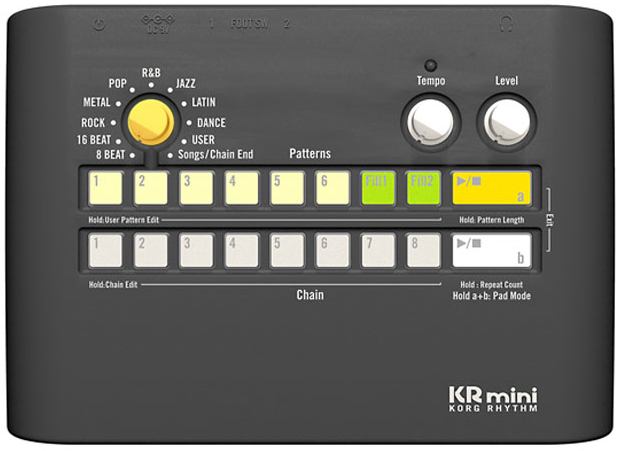Screen dimensions: 623x451
Task: Click the 'Hold:Chain Edit' label
Action: click(113, 285)
